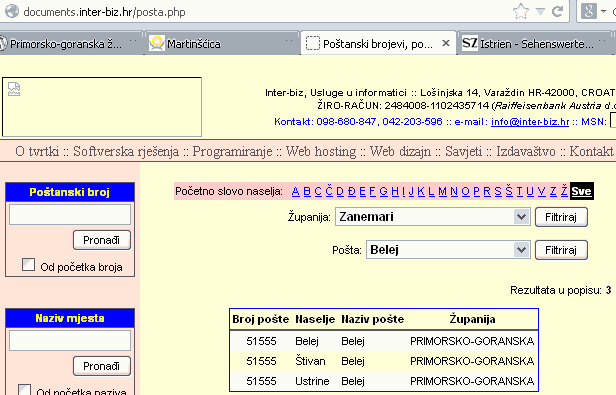
Task: Open Programiranje menu item
Action: (x=232, y=151)
